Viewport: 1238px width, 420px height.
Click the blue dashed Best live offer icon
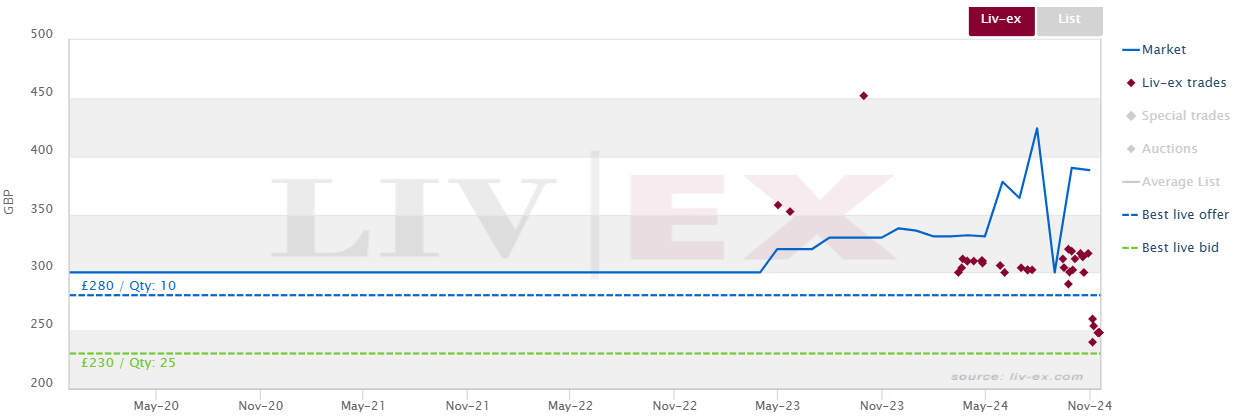click(x=1130, y=214)
